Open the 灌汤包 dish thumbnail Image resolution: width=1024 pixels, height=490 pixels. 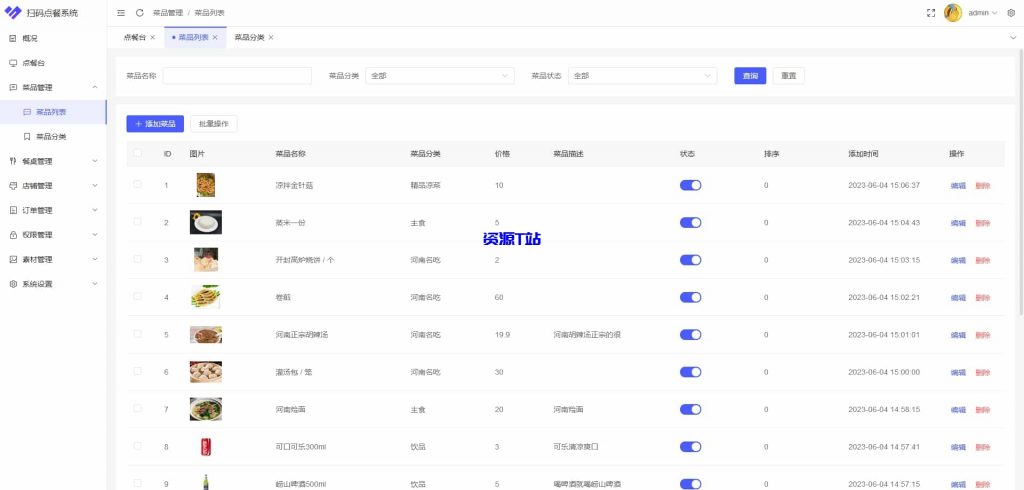coord(206,372)
